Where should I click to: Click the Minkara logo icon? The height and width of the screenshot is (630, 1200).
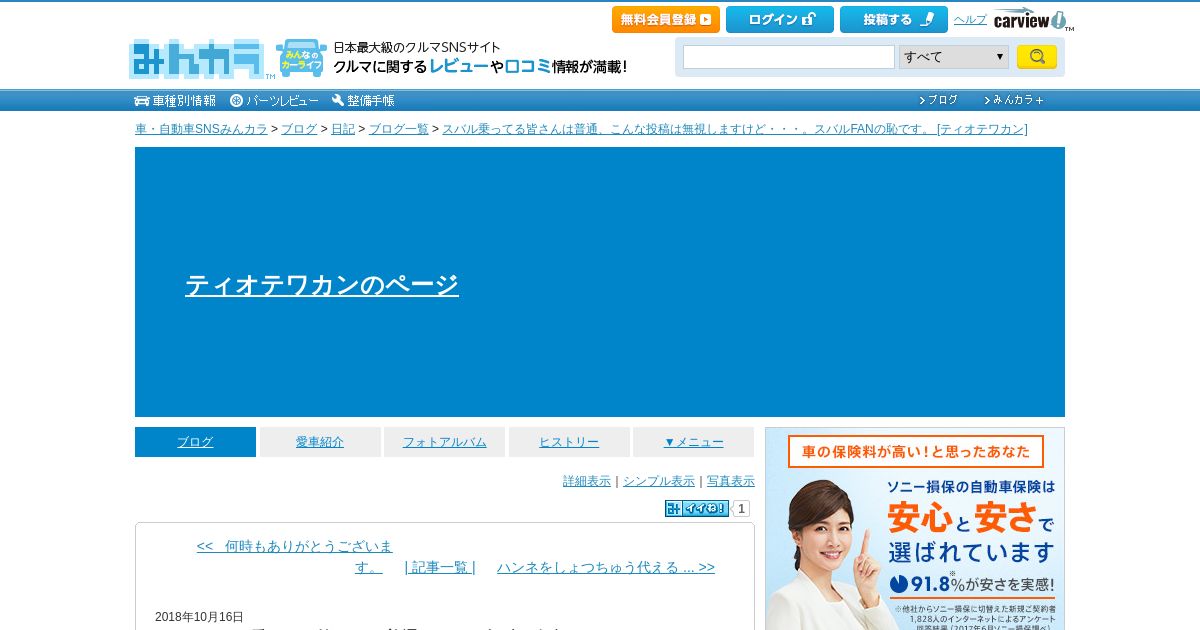click(197, 60)
